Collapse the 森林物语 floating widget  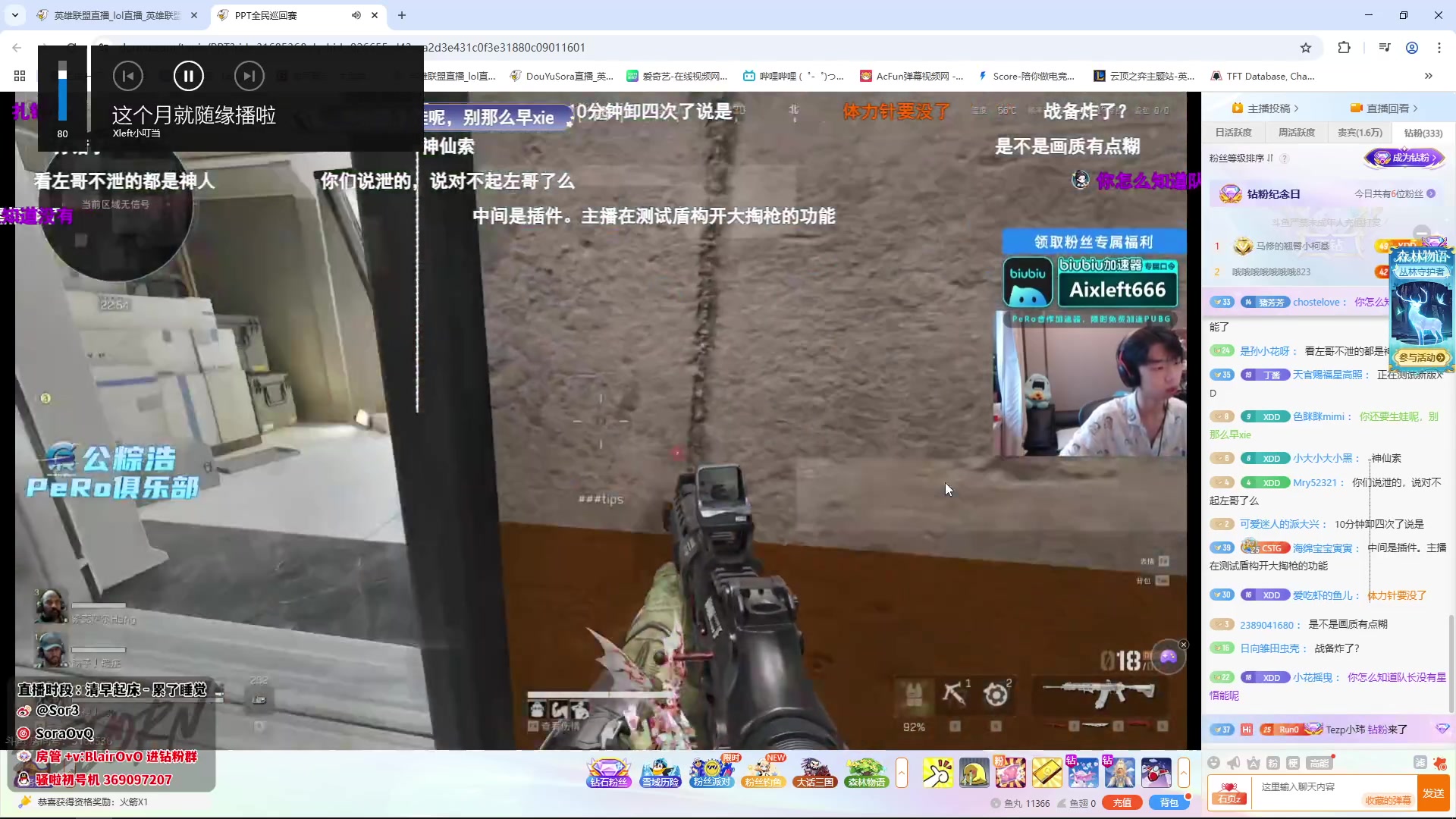click(x=1421, y=233)
